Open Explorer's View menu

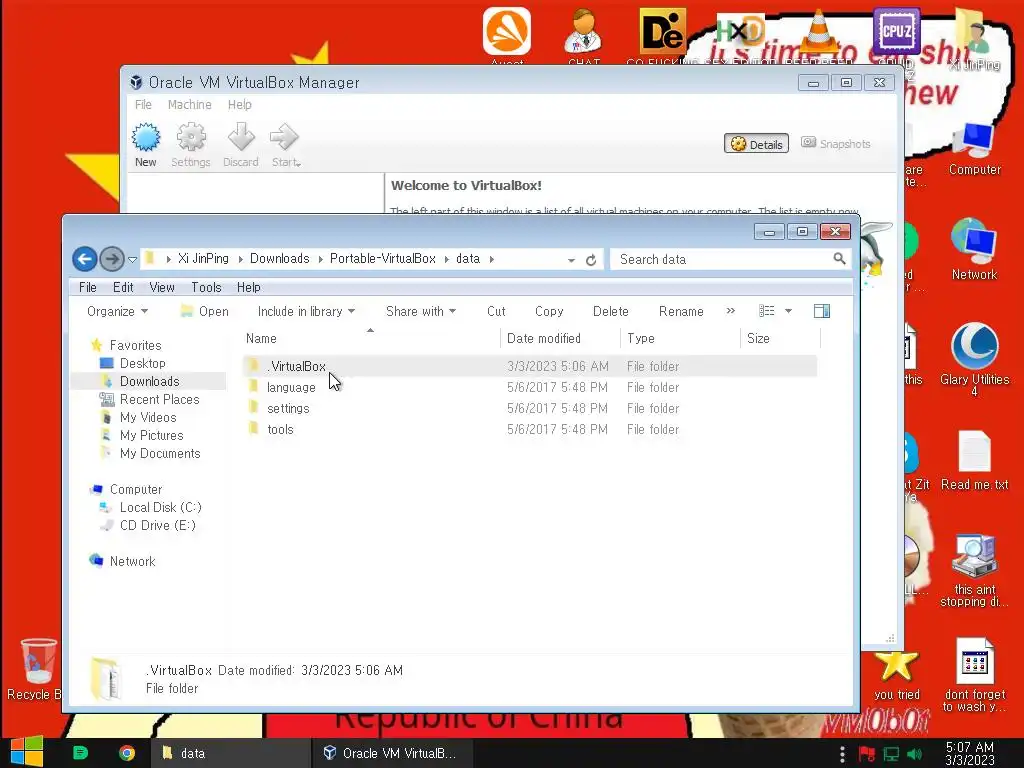point(162,287)
